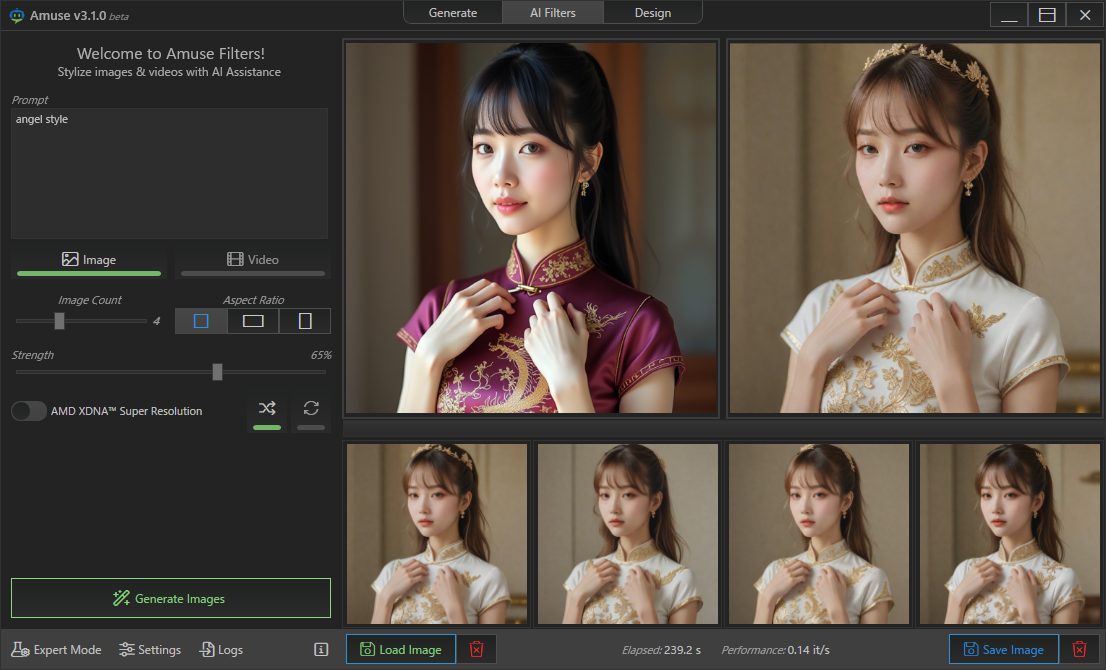Select portrait aspect ratio
This screenshot has width=1106, height=670.
(305, 321)
